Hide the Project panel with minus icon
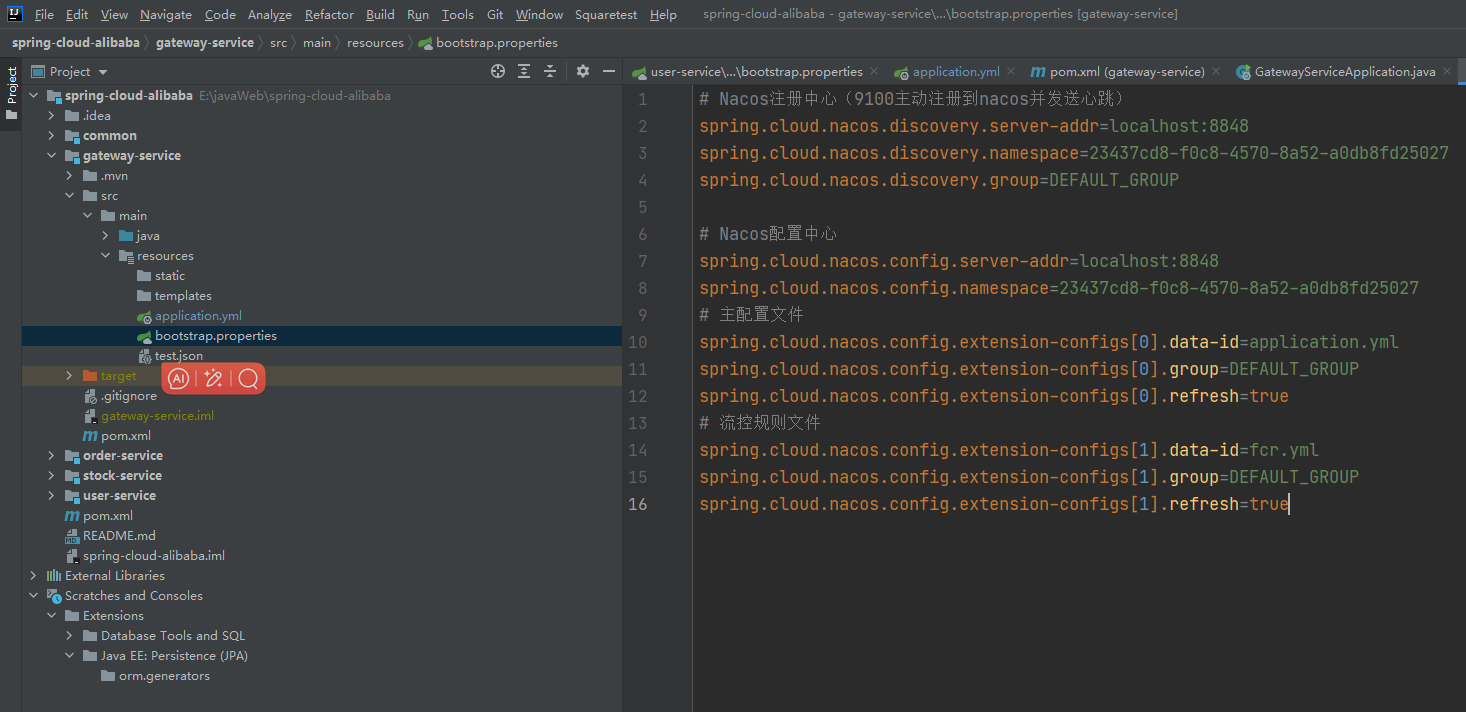The height and width of the screenshot is (712, 1466). click(x=609, y=72)
